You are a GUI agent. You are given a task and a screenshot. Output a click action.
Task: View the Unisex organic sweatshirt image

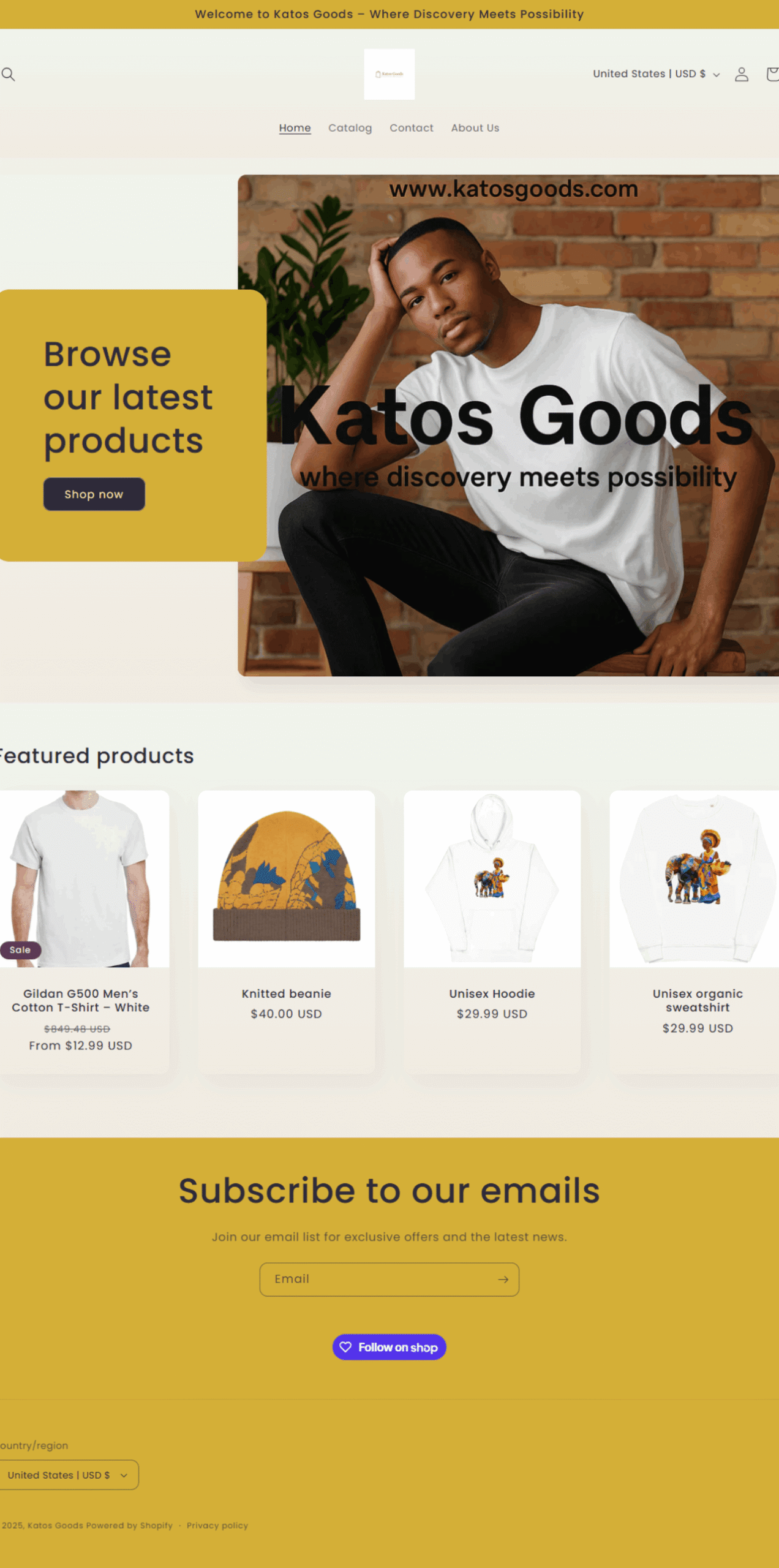[x=694, y=878]
